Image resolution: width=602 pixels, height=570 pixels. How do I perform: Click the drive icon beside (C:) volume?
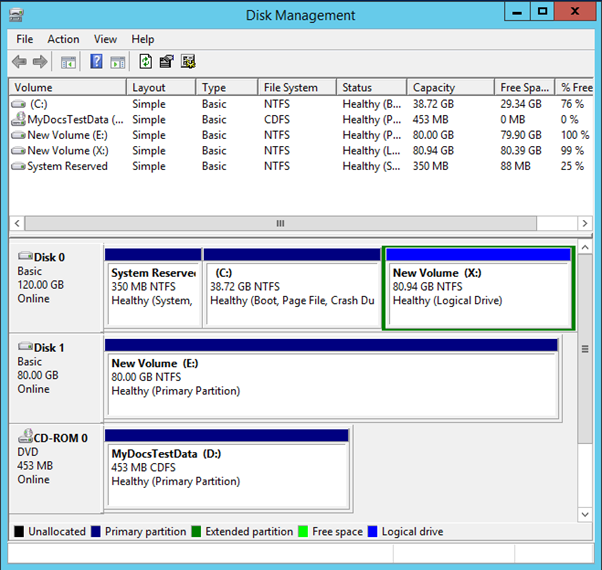(x=18, y=104)
